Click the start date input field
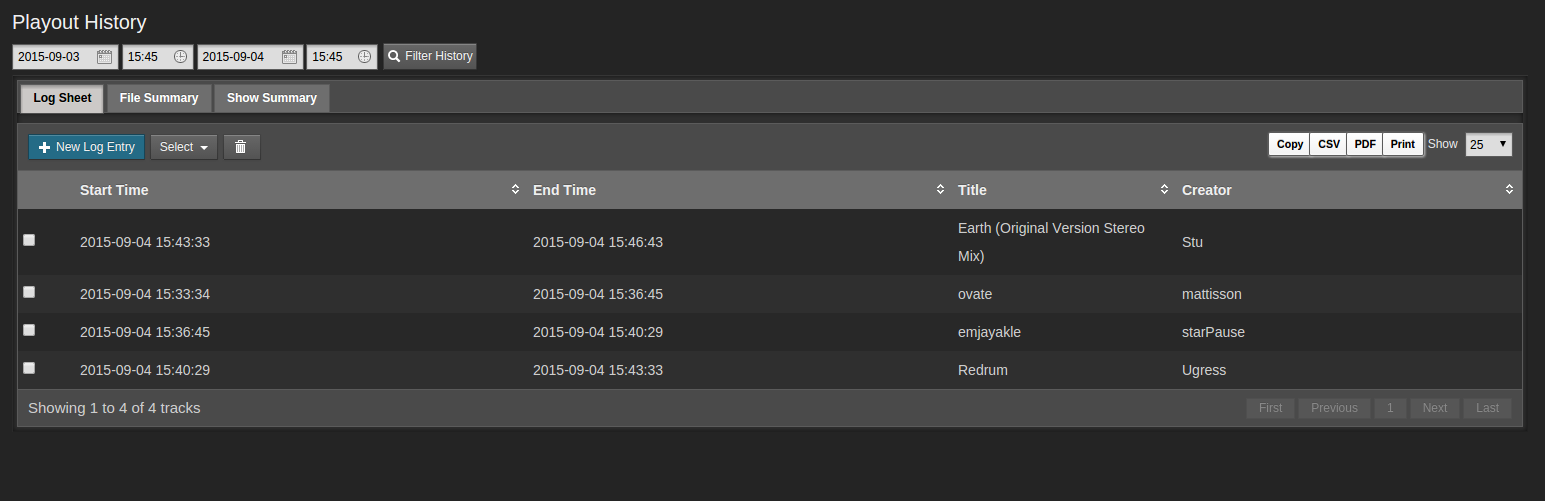The width and height of the screenshot is (1545, 501). pyautogui.click(x=65, y=57)
